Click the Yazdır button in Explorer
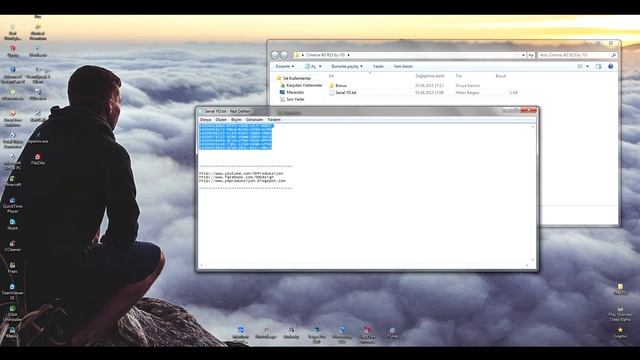Screen dimensions: 640x360 coord(378,66)
